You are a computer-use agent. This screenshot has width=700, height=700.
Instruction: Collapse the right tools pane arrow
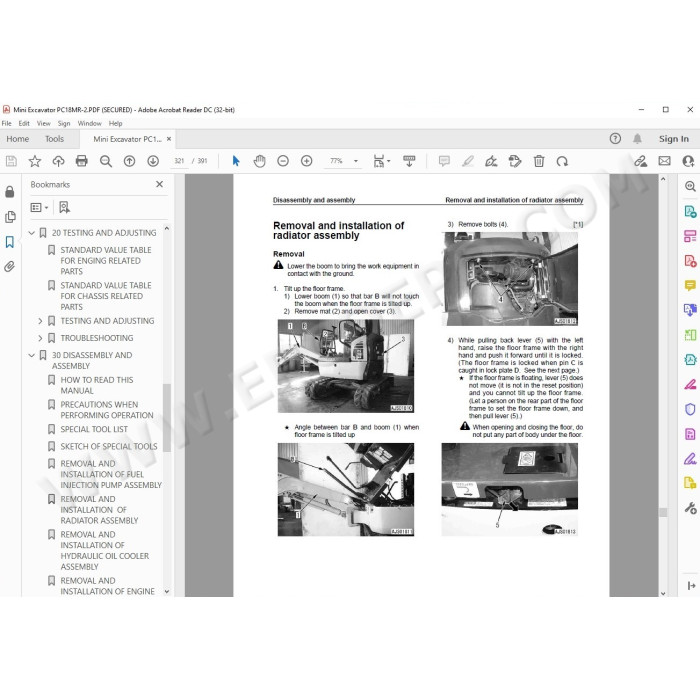click(691, 586)
